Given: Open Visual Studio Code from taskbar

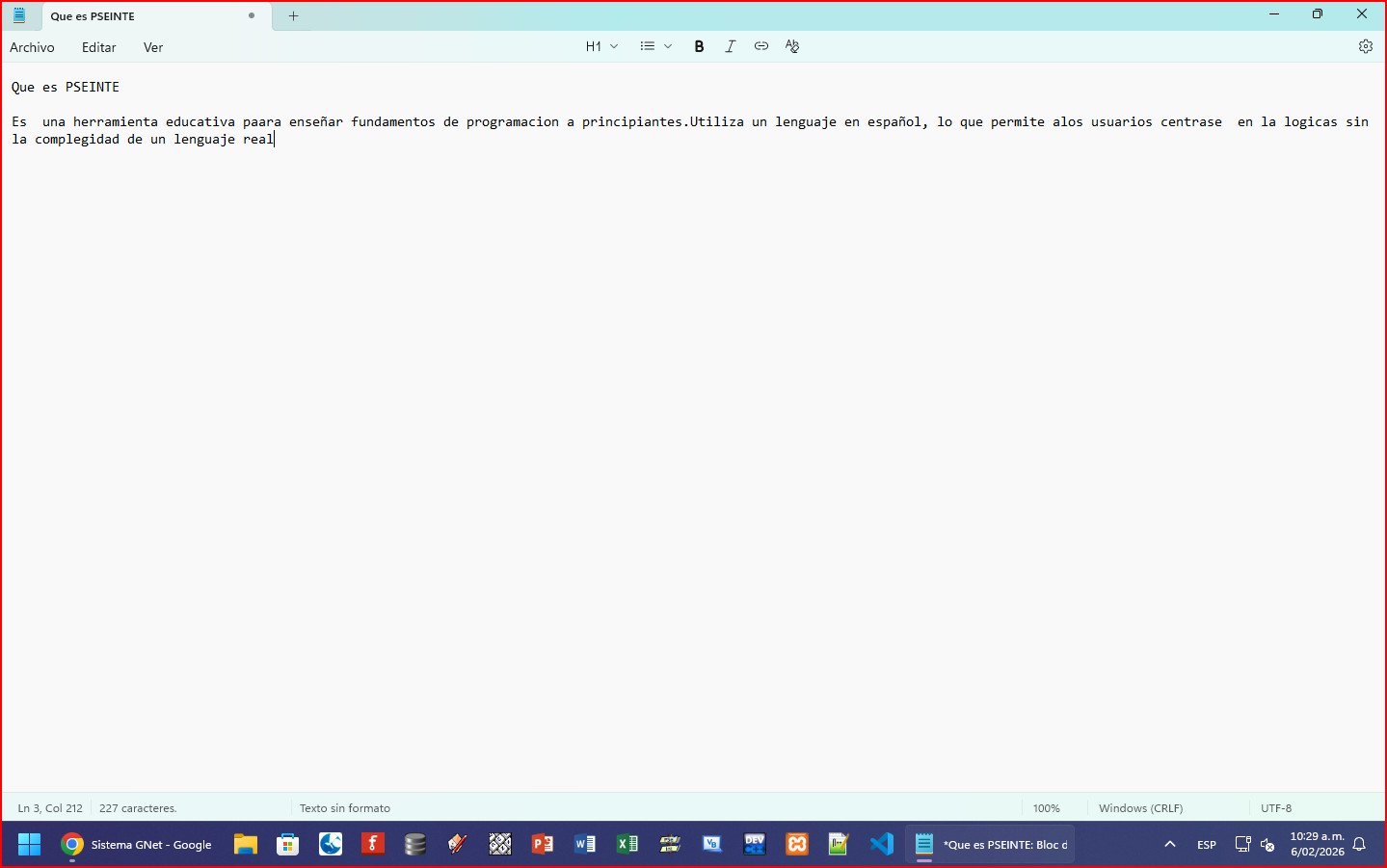Looking at the screenshot, I should point(881,845).
